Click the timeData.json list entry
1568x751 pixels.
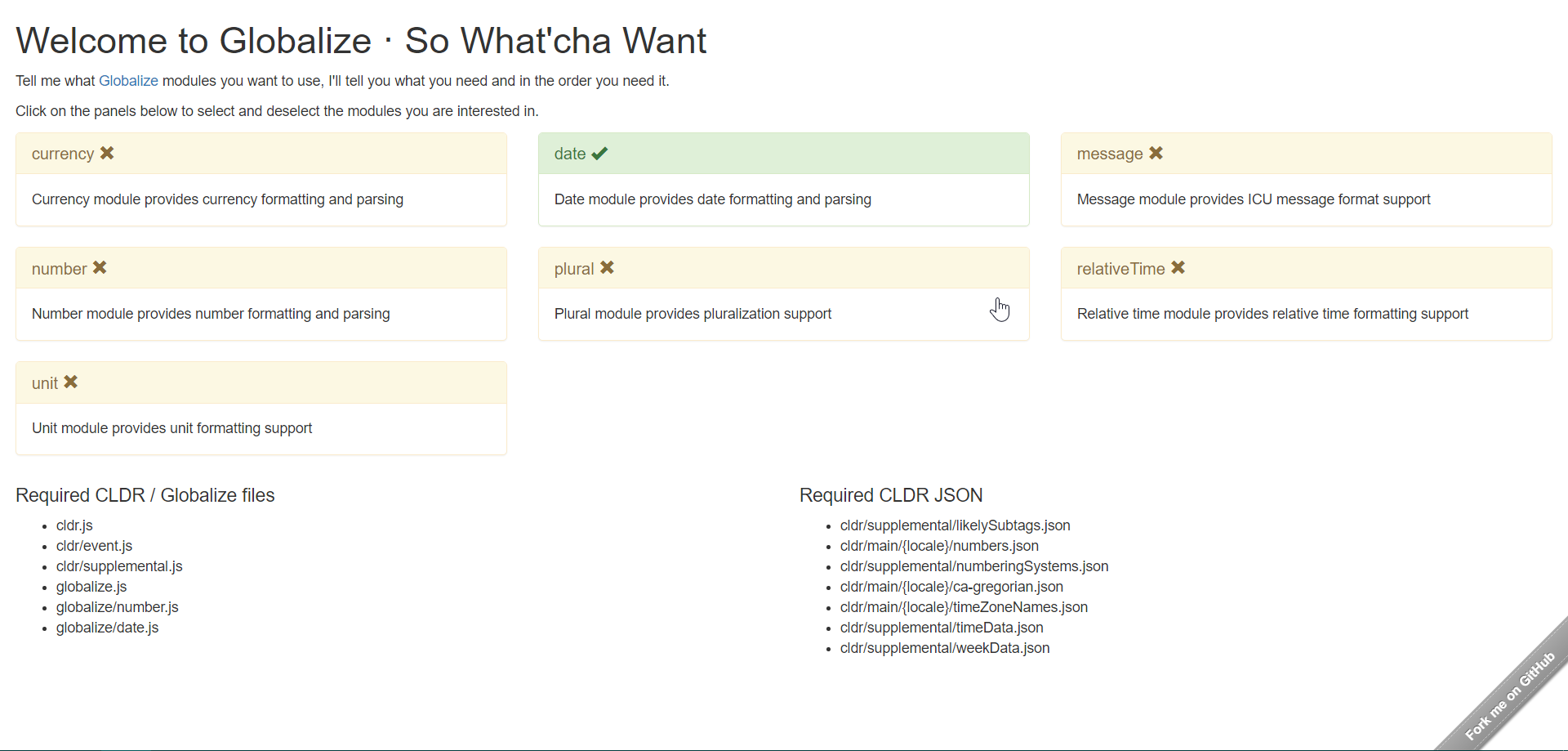pos(942,628)
